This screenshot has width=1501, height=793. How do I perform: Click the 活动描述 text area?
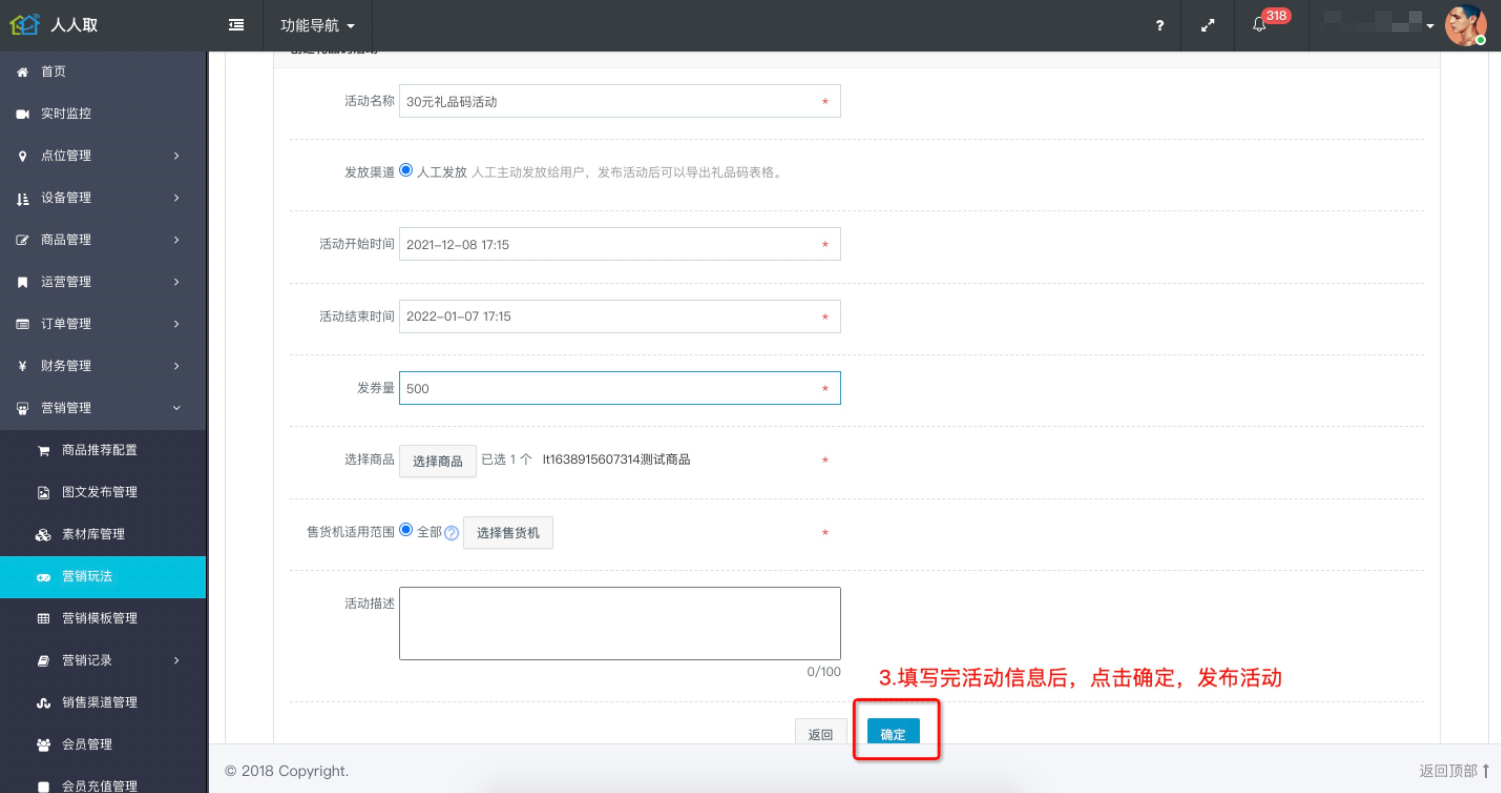tap(619, 623)
